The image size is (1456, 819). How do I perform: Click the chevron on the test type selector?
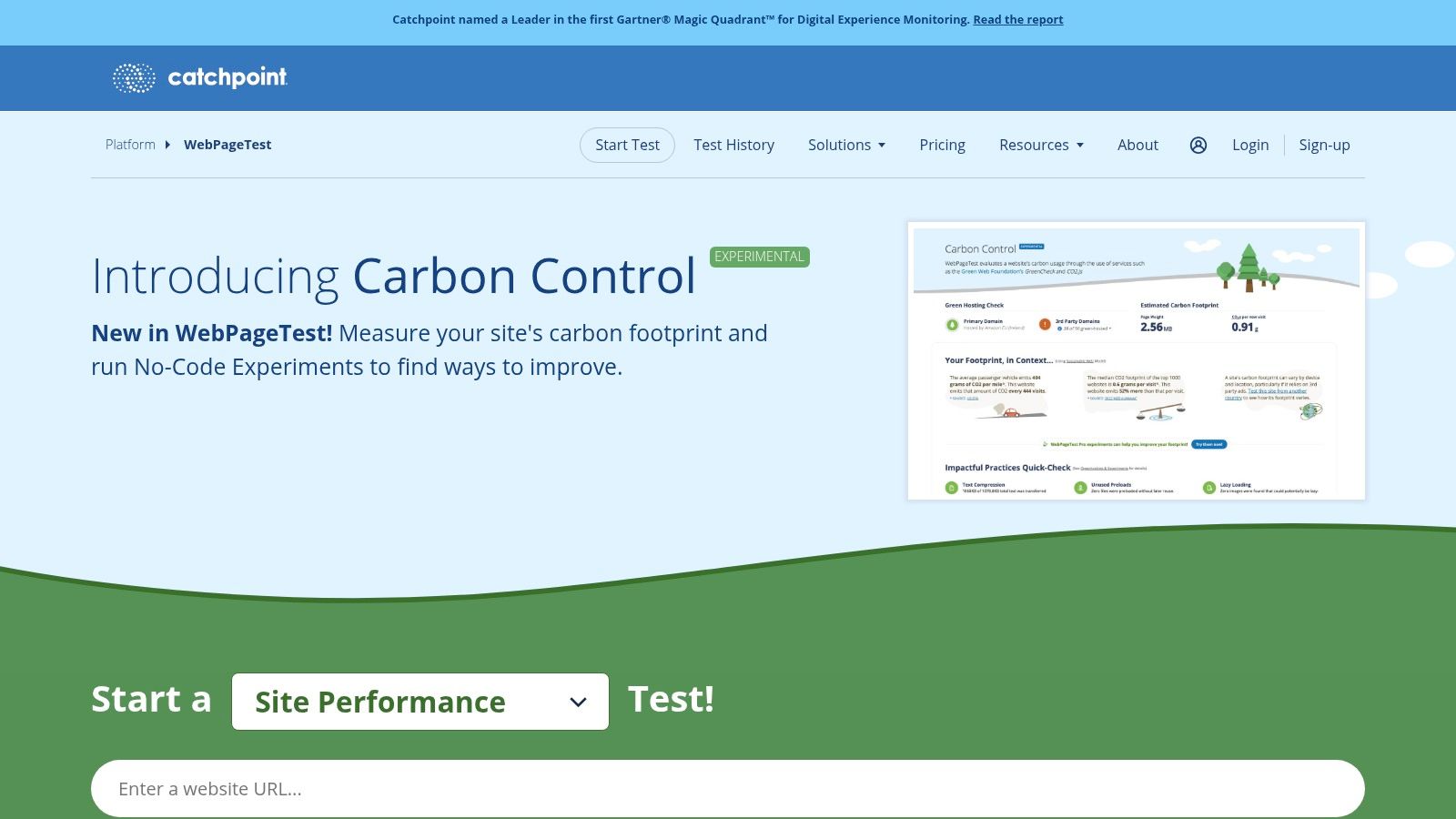tap(577, 702)
